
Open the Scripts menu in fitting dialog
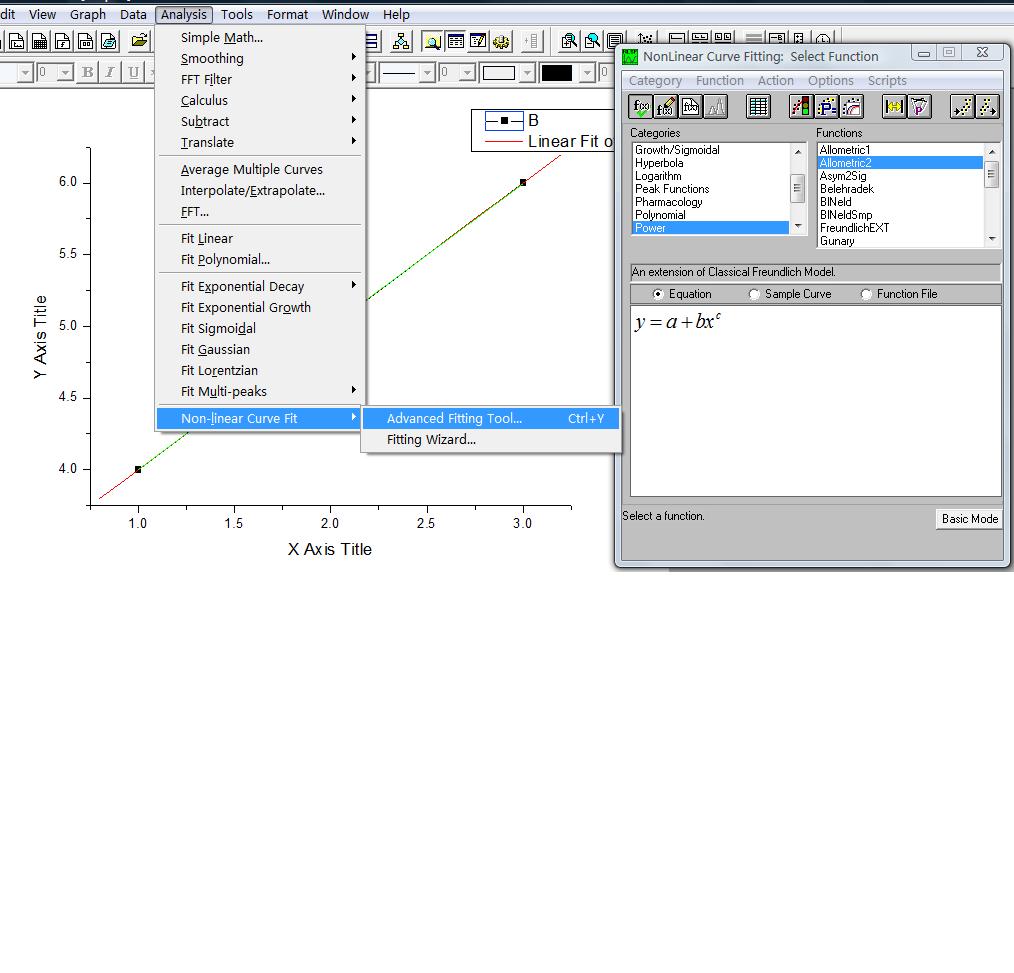coord(887,81)
